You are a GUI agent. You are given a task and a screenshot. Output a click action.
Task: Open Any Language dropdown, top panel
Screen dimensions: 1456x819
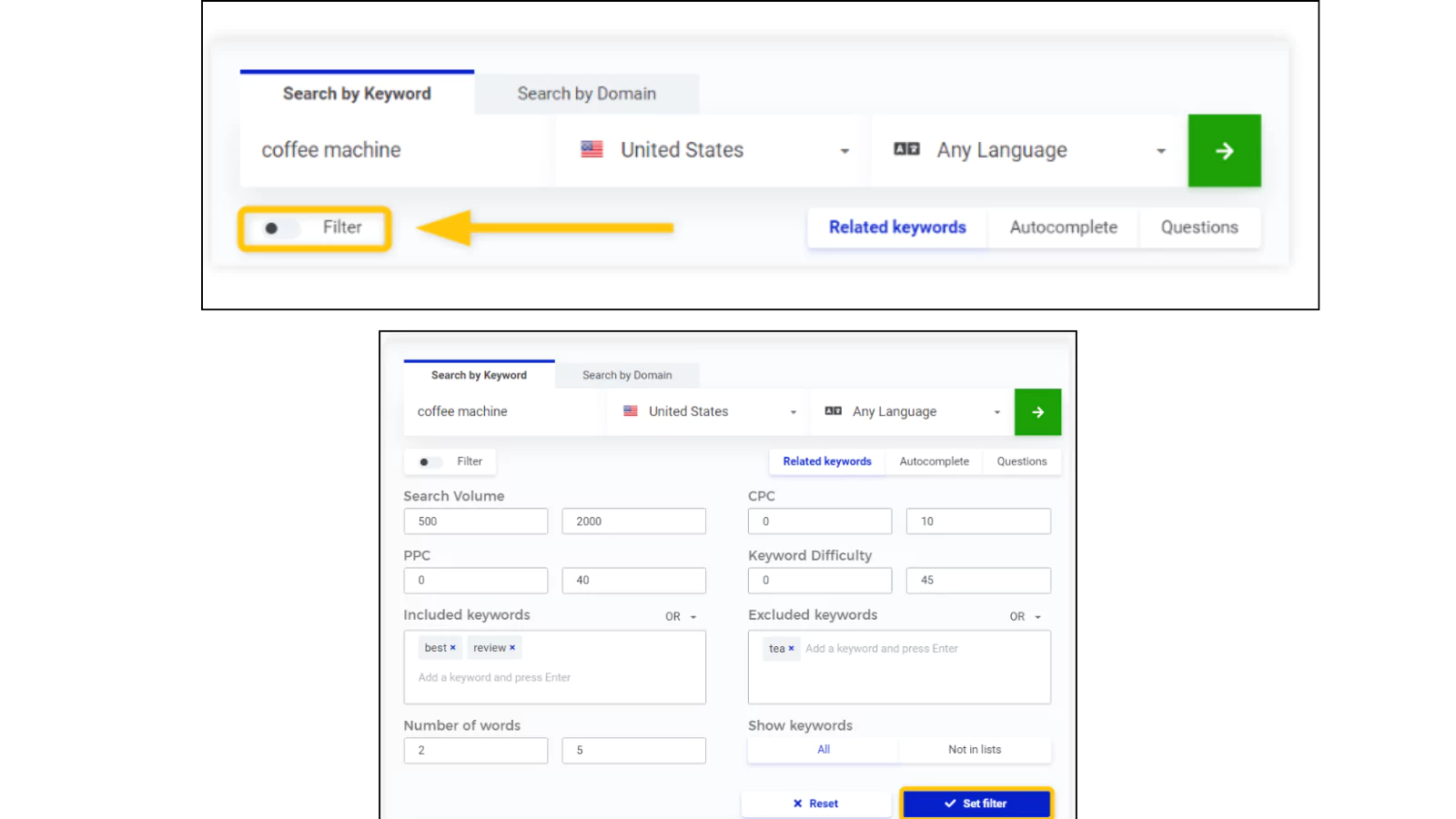click(1028, 151)
